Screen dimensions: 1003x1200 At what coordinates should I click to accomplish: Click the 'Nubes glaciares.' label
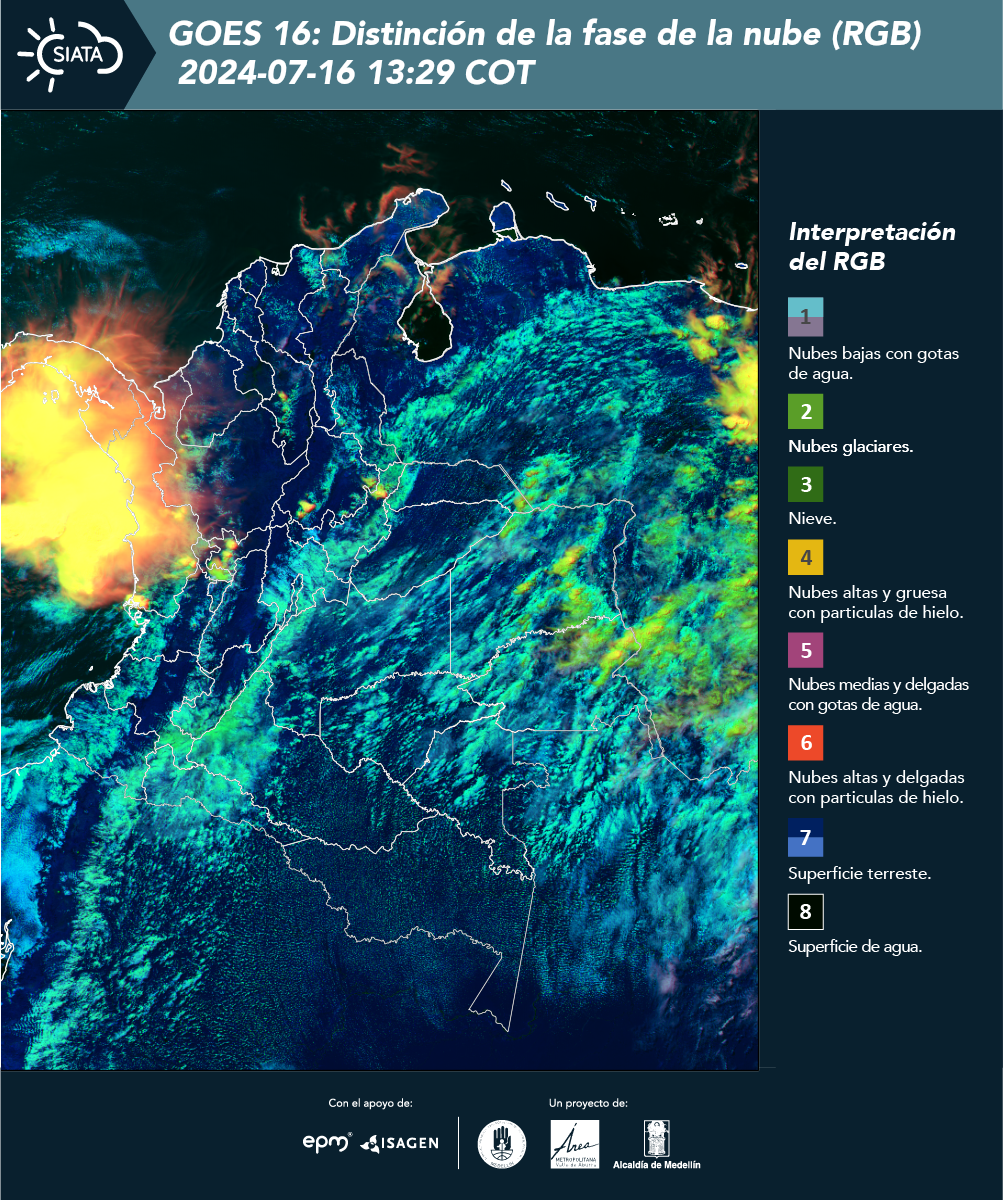click(x=850, y=447)
